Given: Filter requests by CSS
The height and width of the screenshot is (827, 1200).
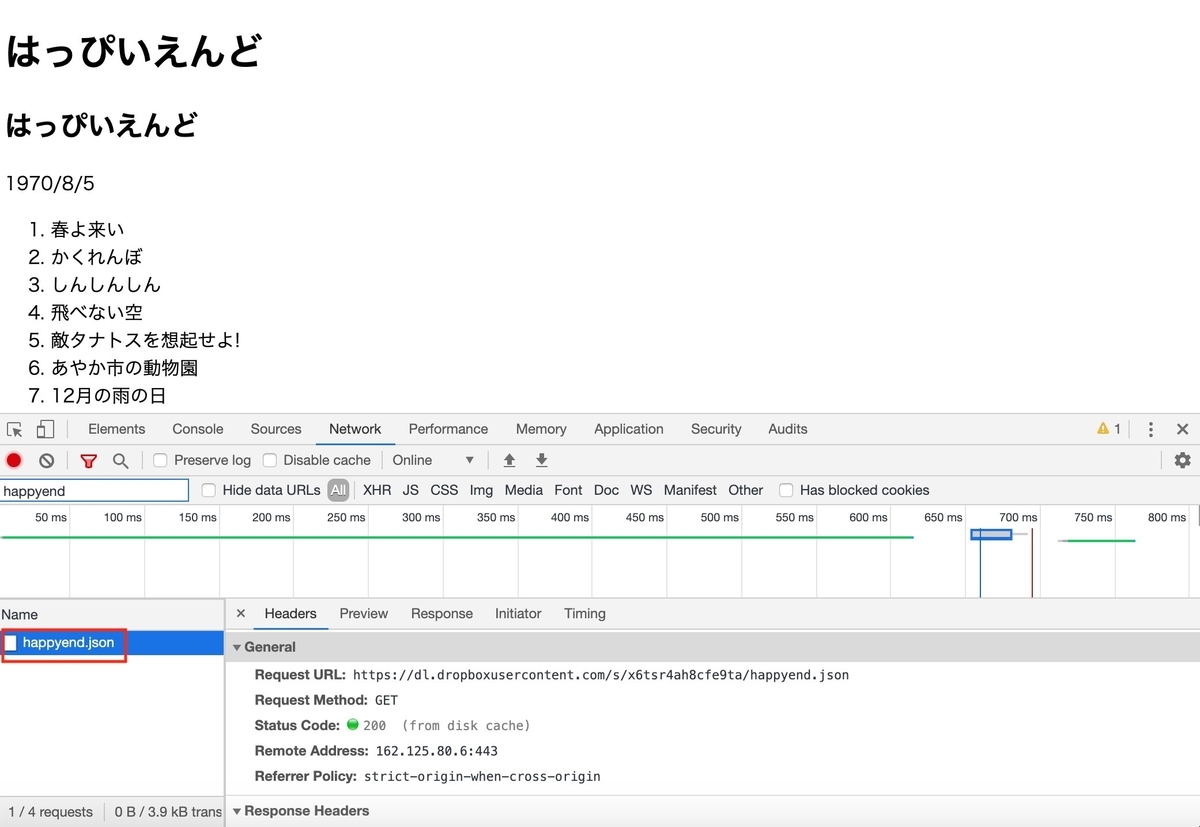Looking at the screenshot, I should point(444,490).
